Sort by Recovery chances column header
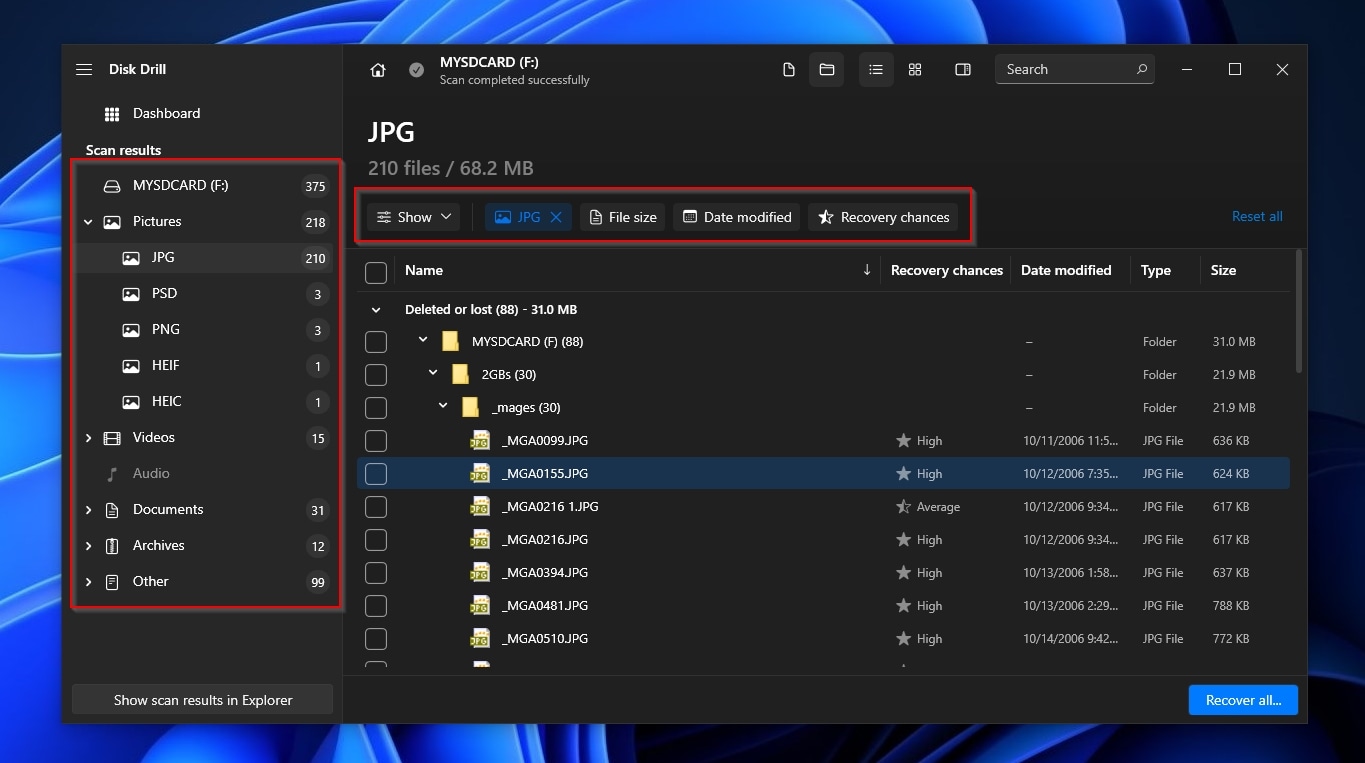 pyautogui.click(x=946, y=271)
